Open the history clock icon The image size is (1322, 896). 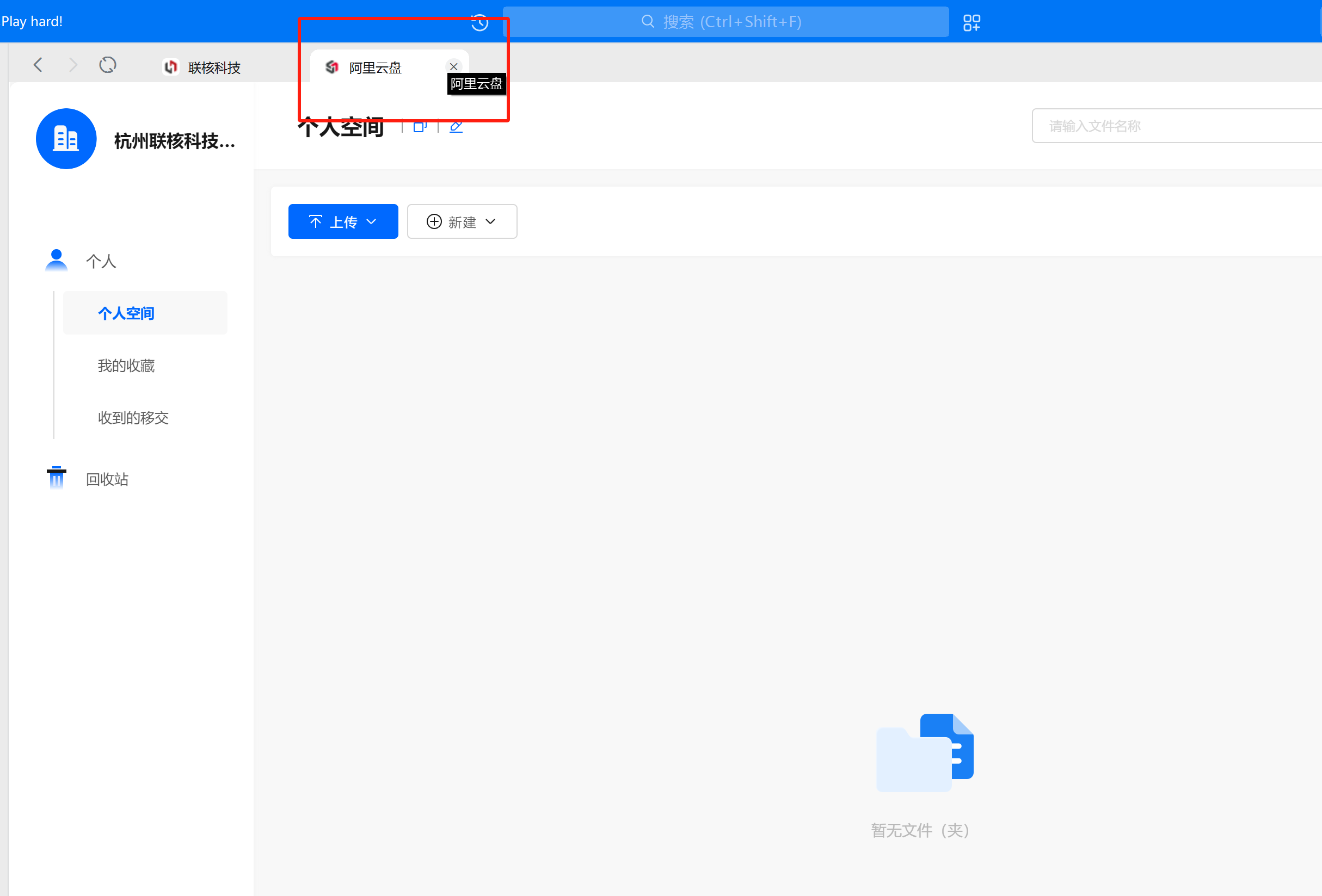pos(479,23)
